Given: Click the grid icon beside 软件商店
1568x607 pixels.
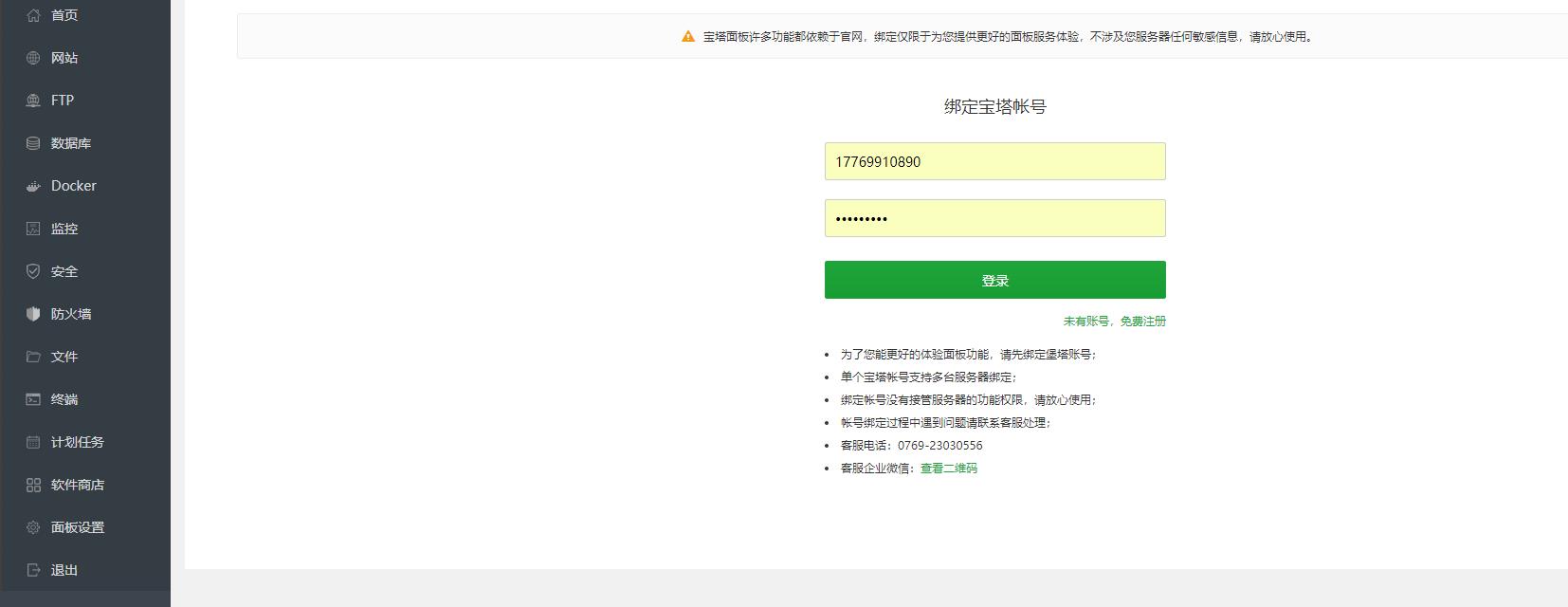Looking at the screenshot, I should [33, 485].
